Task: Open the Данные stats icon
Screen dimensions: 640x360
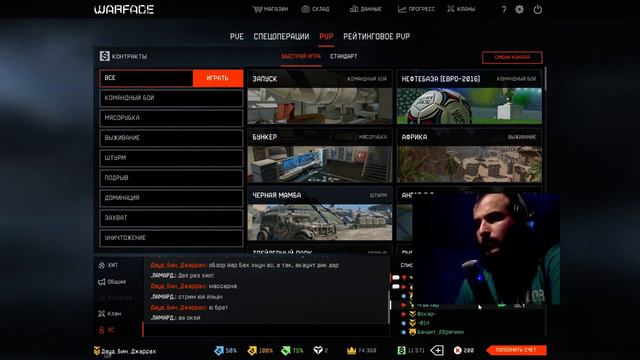Action: (353, 9)
